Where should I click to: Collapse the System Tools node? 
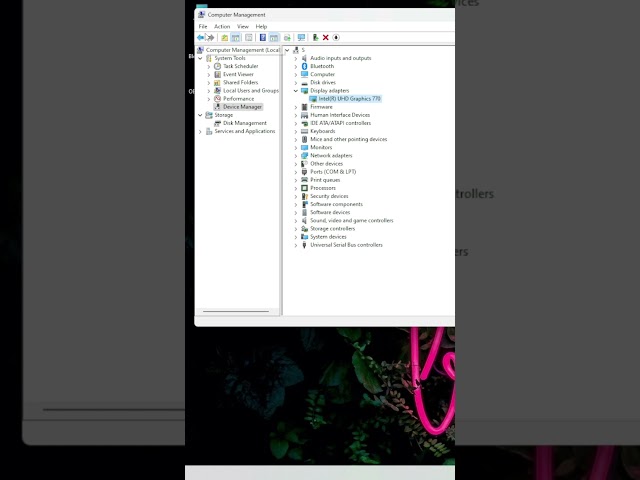[x=200, y=58]
